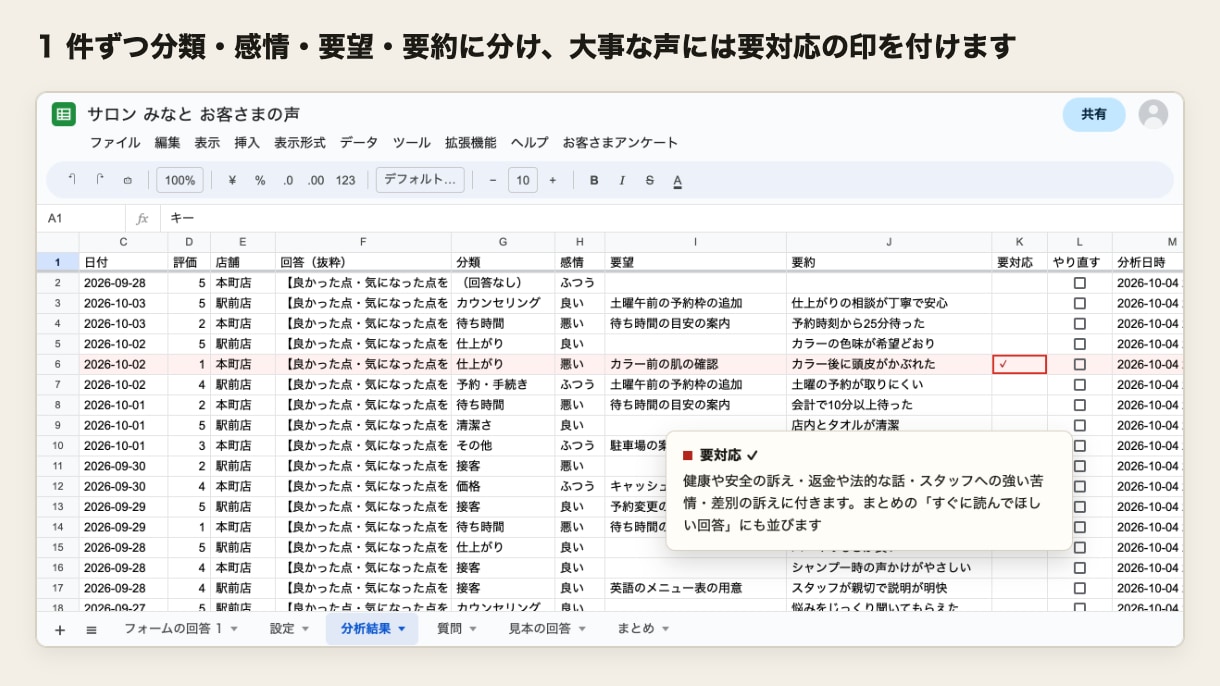This screenshot has width=1220, height=686.
Task: Open the お客さまアンケート custom menu
Action: (x=621, y=143)
